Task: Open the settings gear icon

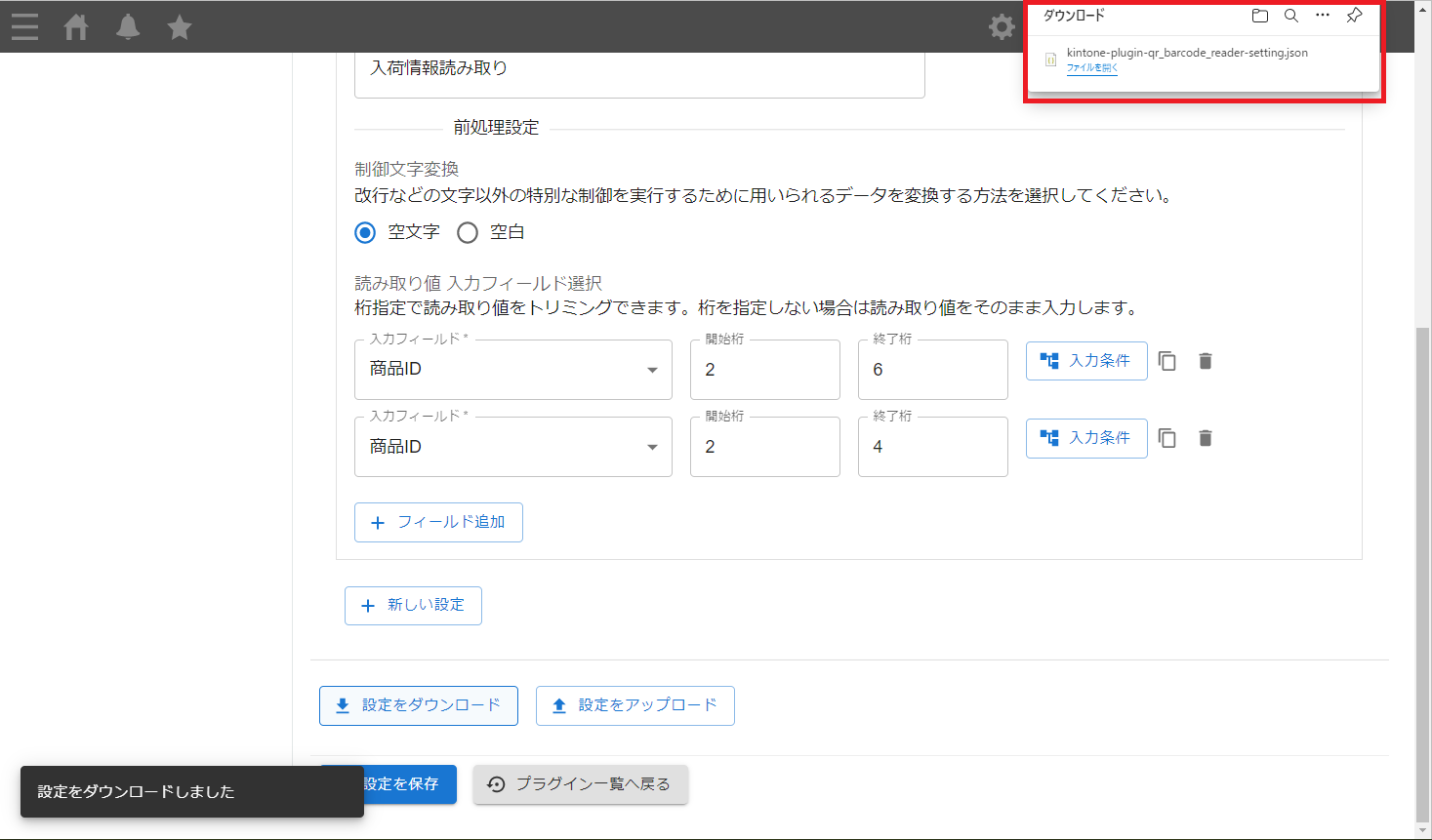Action: tap(1002, 26)
